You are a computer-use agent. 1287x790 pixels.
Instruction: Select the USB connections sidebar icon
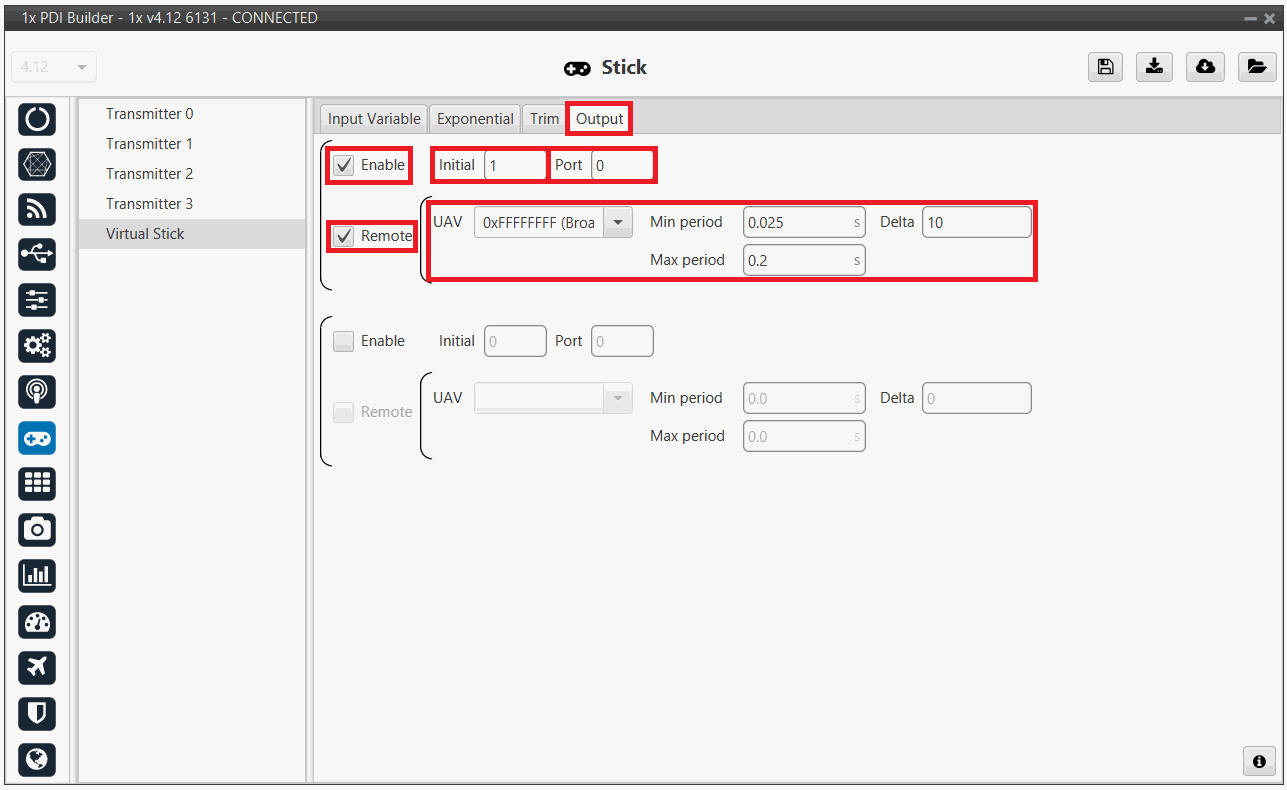(x=37, y=255)
